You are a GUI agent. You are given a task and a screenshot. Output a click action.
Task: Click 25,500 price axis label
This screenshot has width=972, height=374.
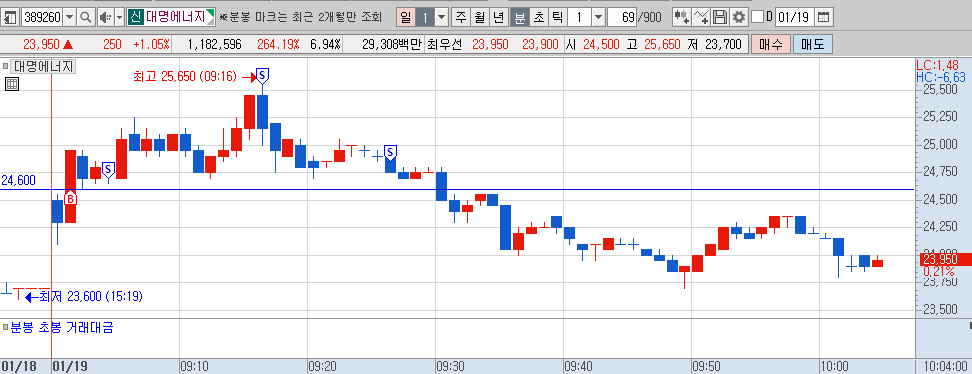pyautogui.click(x=940, y=90)
